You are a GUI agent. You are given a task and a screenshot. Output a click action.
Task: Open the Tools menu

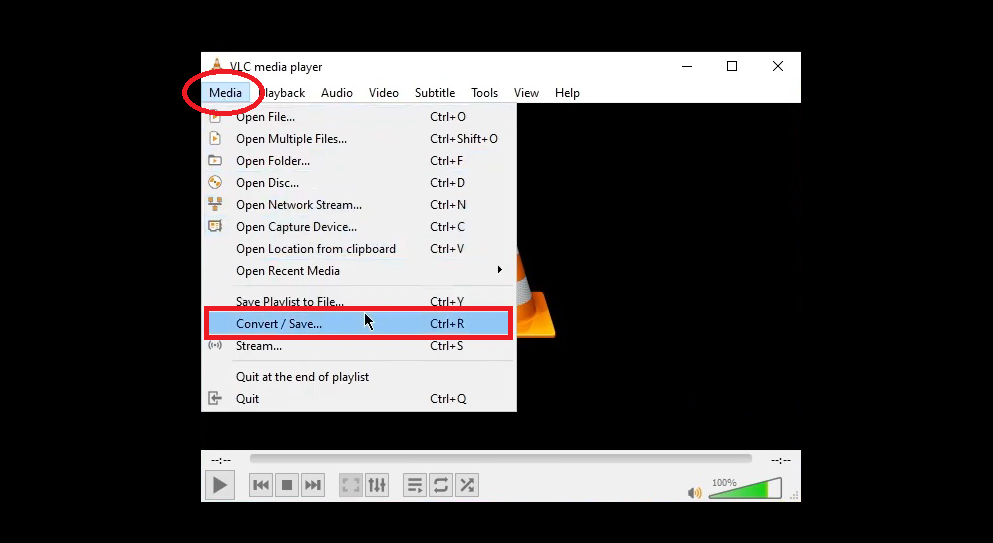(484, 93)
